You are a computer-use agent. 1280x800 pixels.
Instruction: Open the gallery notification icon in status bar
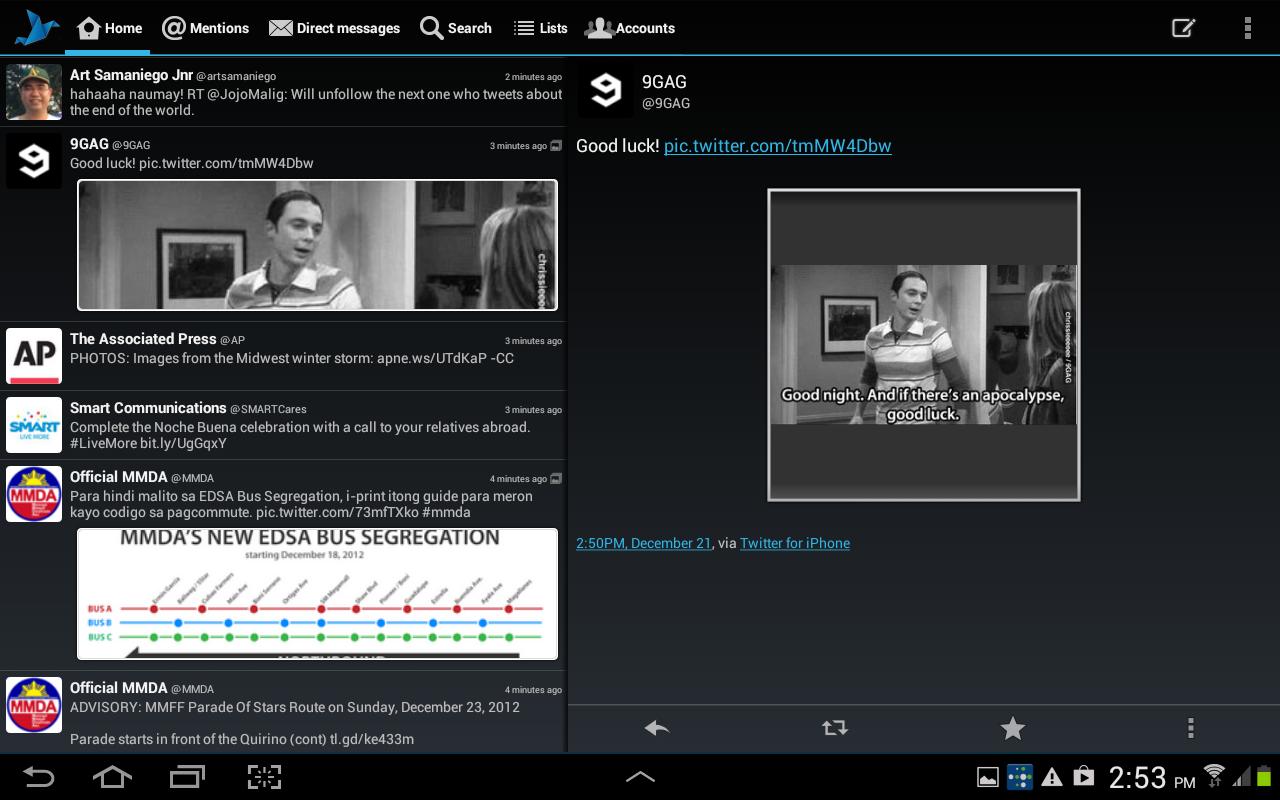987,777
